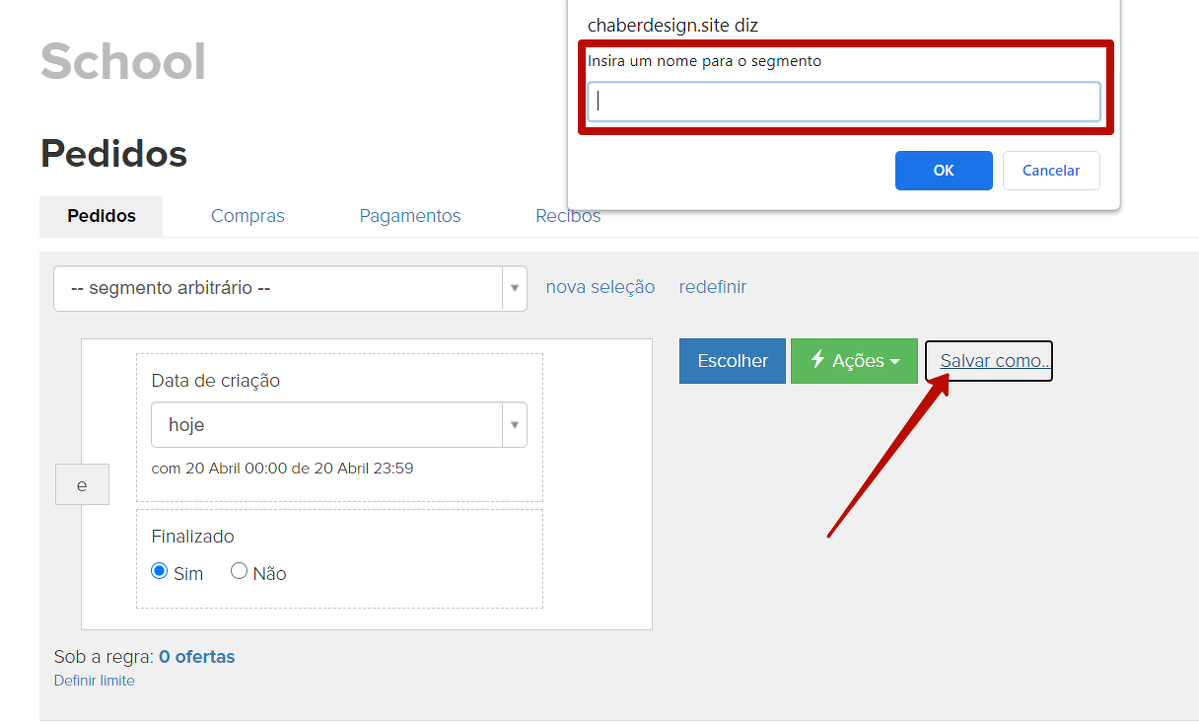Select the Sim radio button under Finalizado
The height and width of the screenshot is (725, 1199).
click(x=159, y=572)
